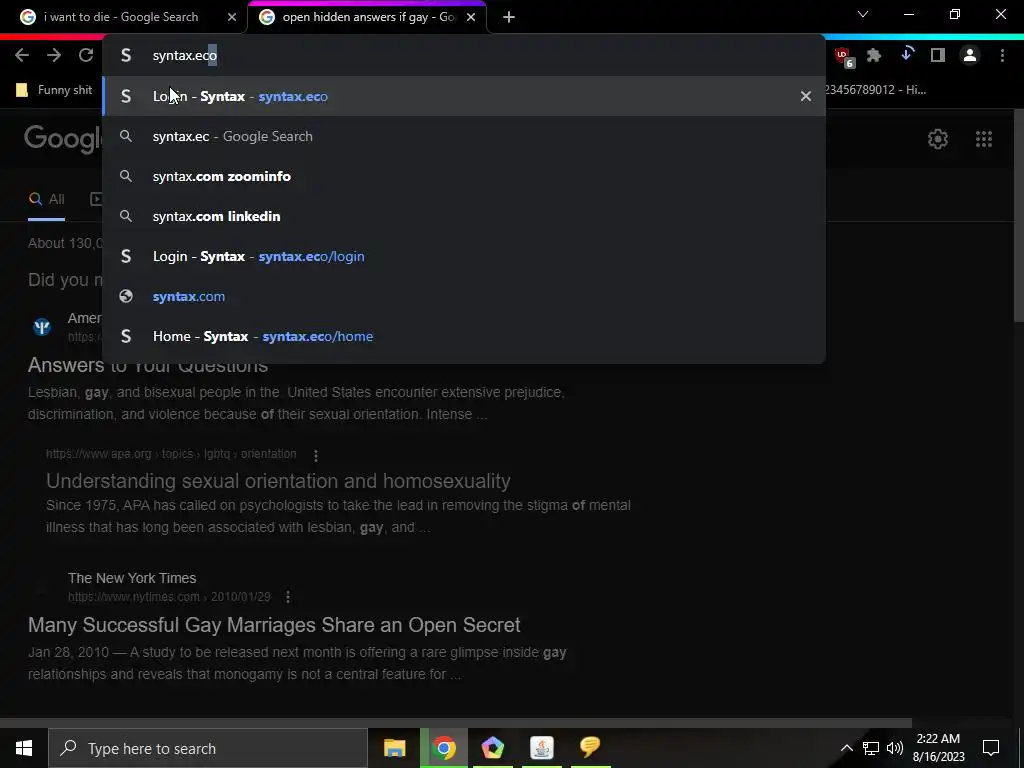This screenshot has height=768, width=1024.
Task: Open the Chrome profile avatar
Action: 970,56
